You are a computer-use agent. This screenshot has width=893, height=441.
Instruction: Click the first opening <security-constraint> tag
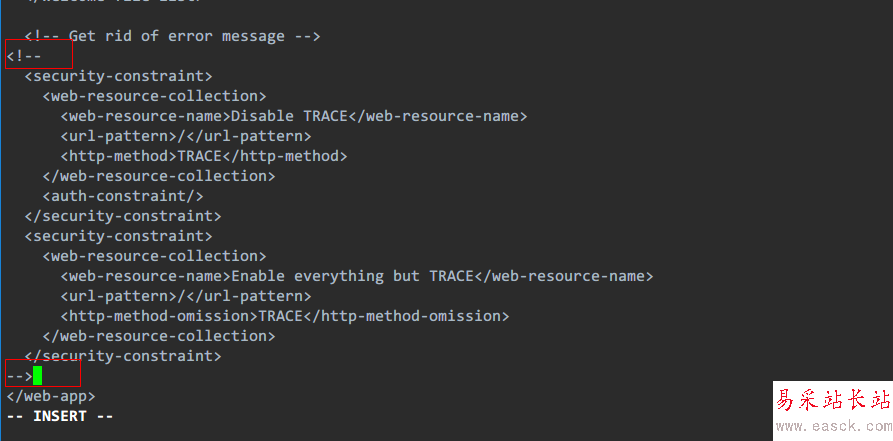pyautogui.click(x=118, y=76)
